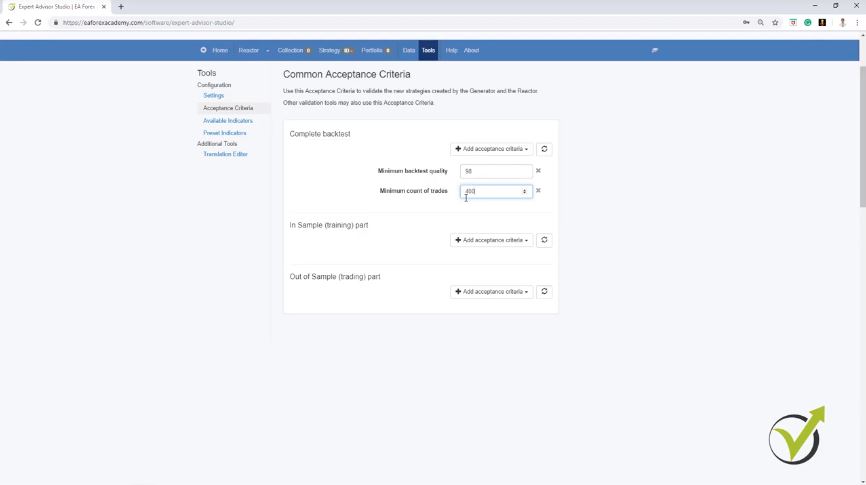Open Add acceptance criteria dropdown for Complete backtest
This screenshot has height=485, width=866.
[491, 149]
